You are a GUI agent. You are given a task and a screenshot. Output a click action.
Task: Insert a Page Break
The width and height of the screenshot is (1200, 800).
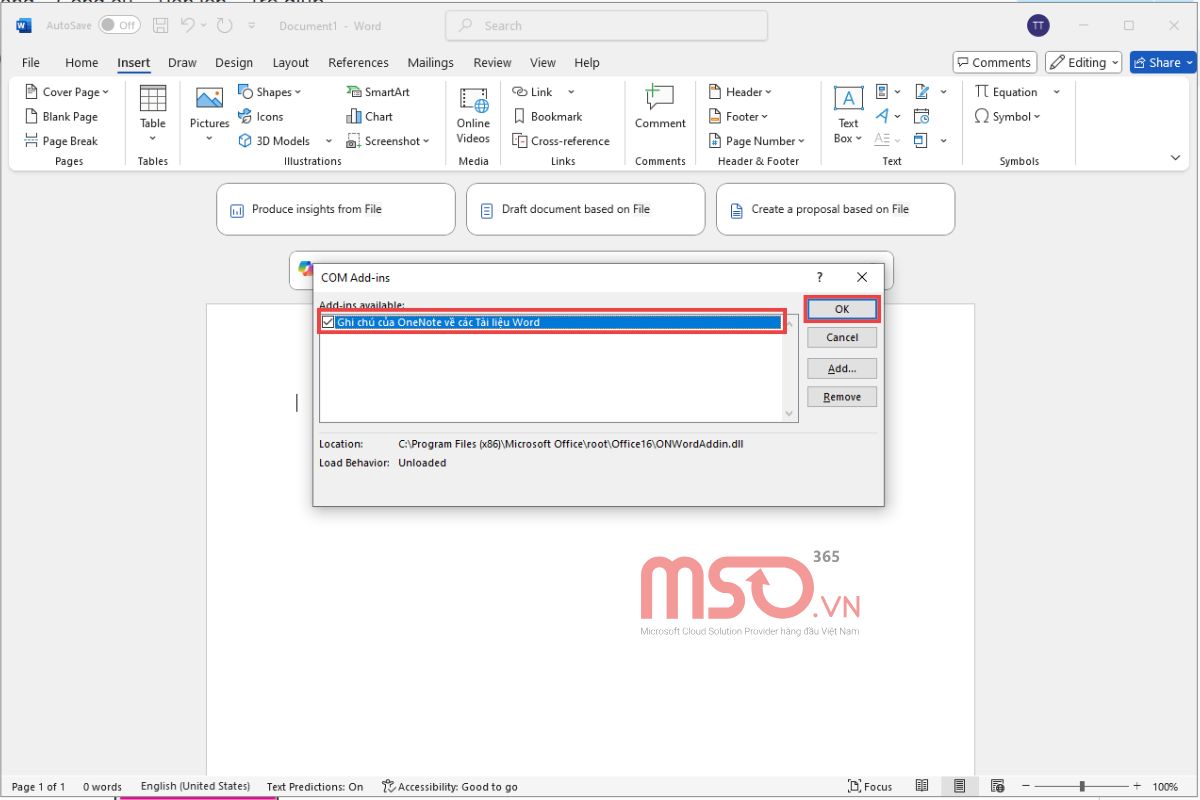[61, 141]
